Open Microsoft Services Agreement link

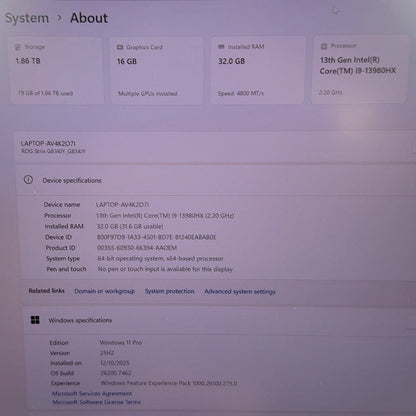92,393
